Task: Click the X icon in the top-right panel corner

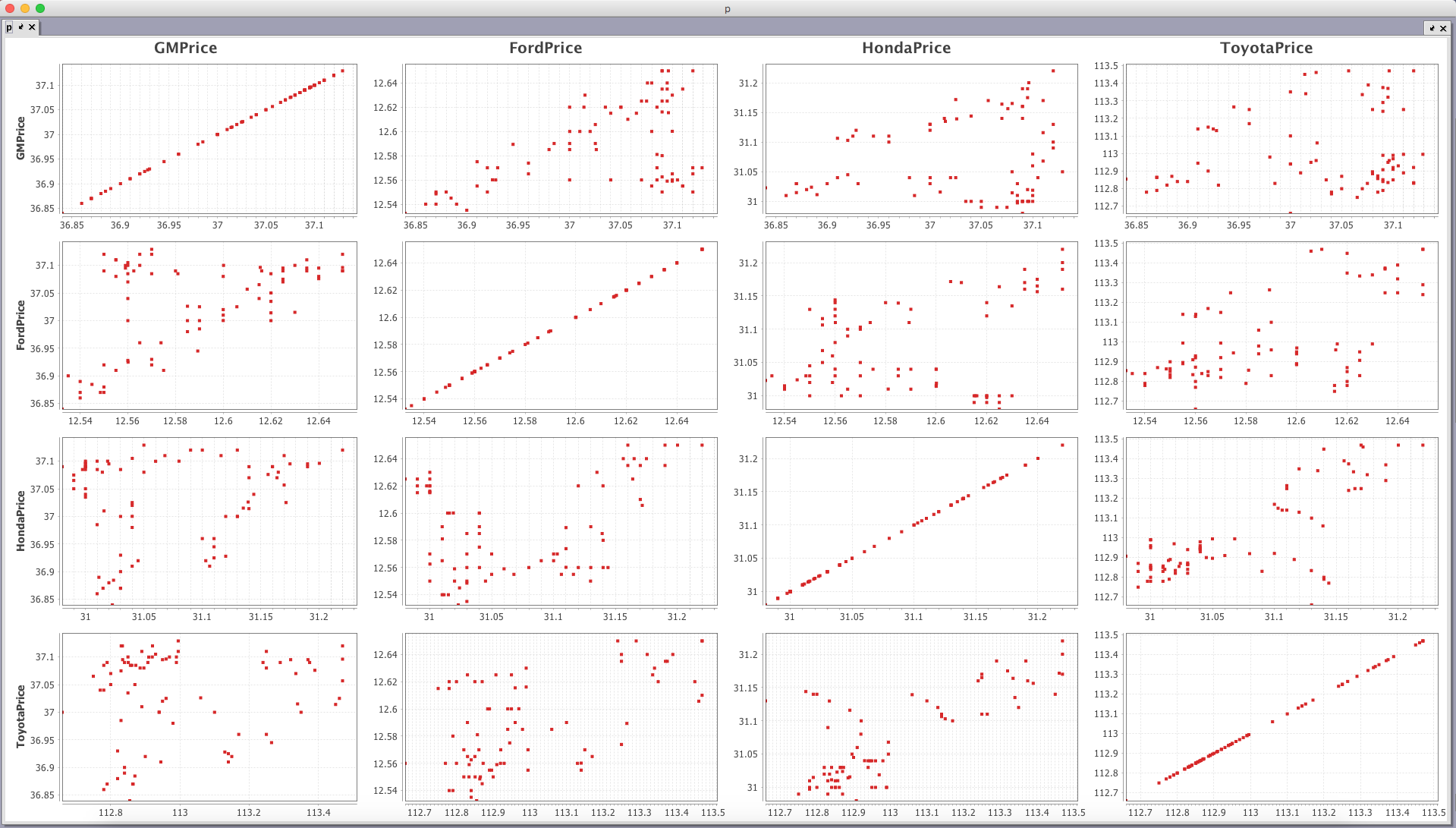Action: click(1443, 28)
